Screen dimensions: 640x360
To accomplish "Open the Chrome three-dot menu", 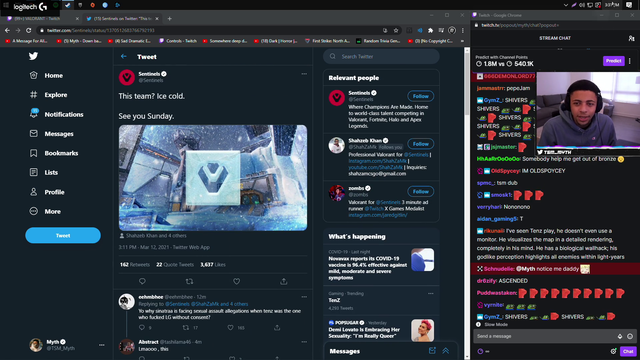I will point(462,30).
